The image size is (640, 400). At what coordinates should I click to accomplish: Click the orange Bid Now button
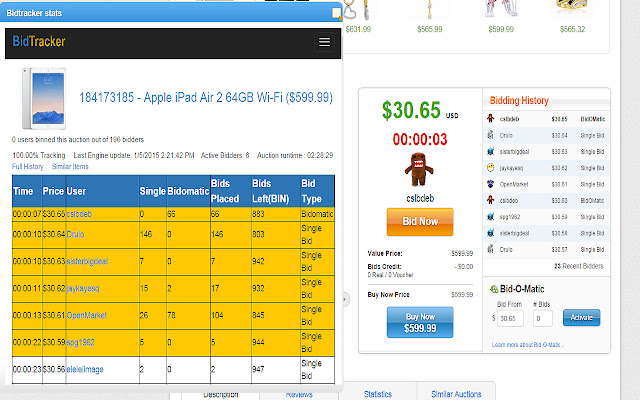tap(420, 222)
